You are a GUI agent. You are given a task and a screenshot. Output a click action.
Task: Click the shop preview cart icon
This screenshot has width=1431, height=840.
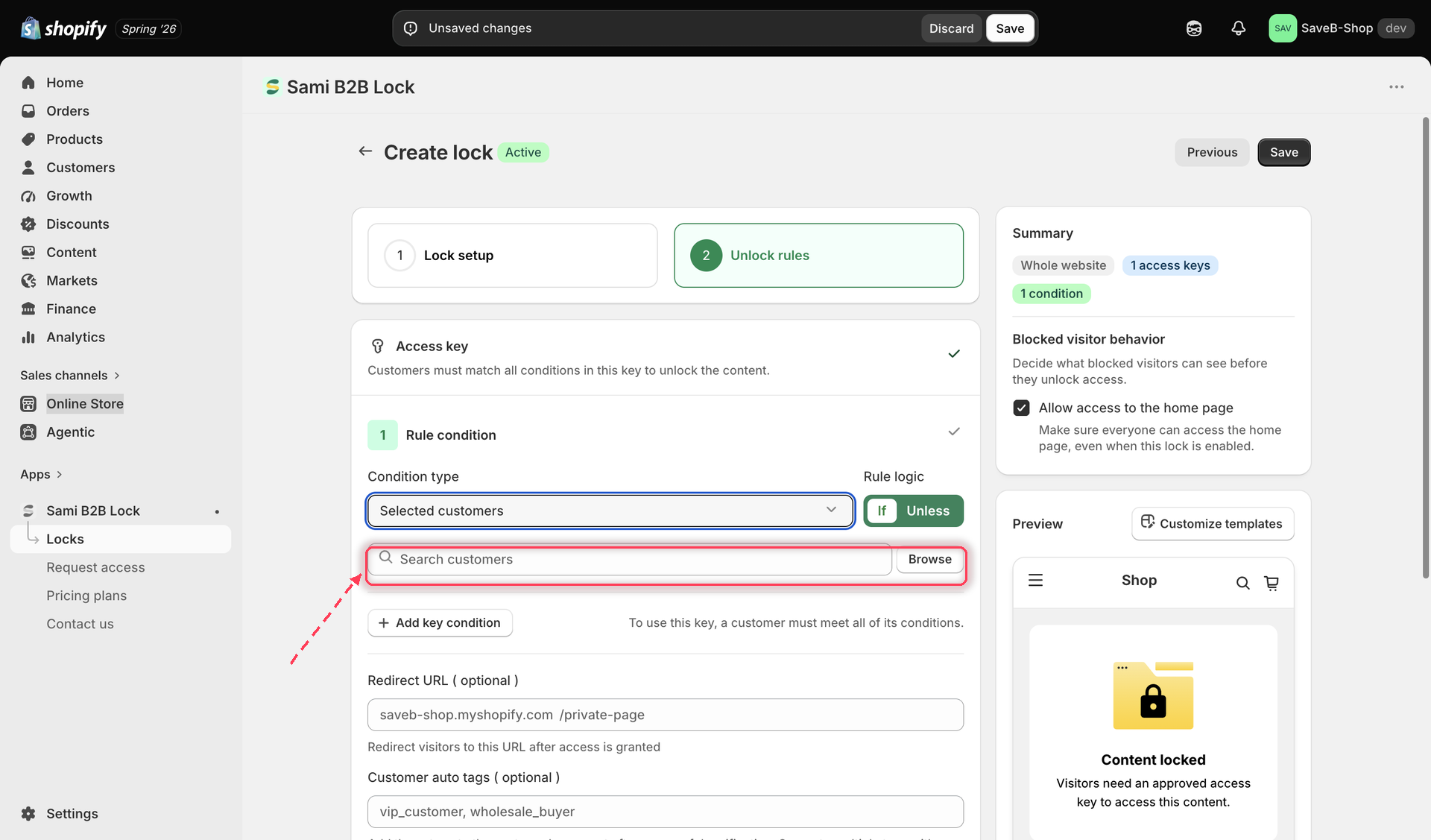point(1272,583)
